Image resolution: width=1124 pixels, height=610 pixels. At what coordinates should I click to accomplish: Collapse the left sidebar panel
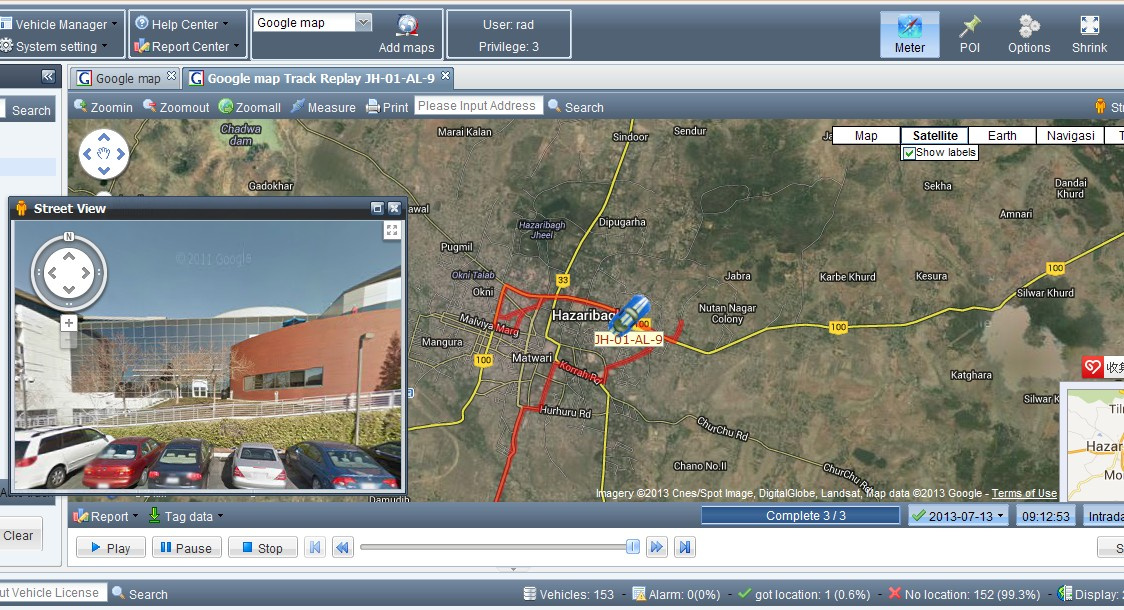(x=48, y=76)
